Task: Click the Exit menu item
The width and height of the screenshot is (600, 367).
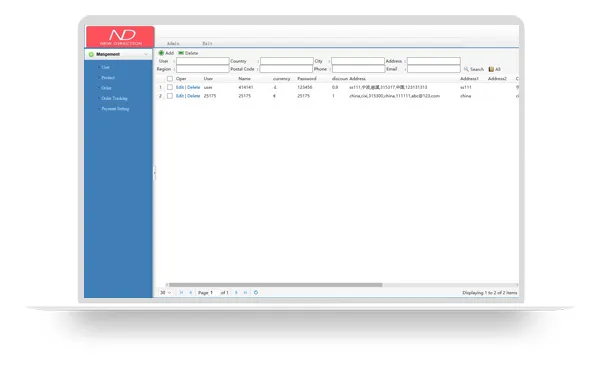Action: 207,43
